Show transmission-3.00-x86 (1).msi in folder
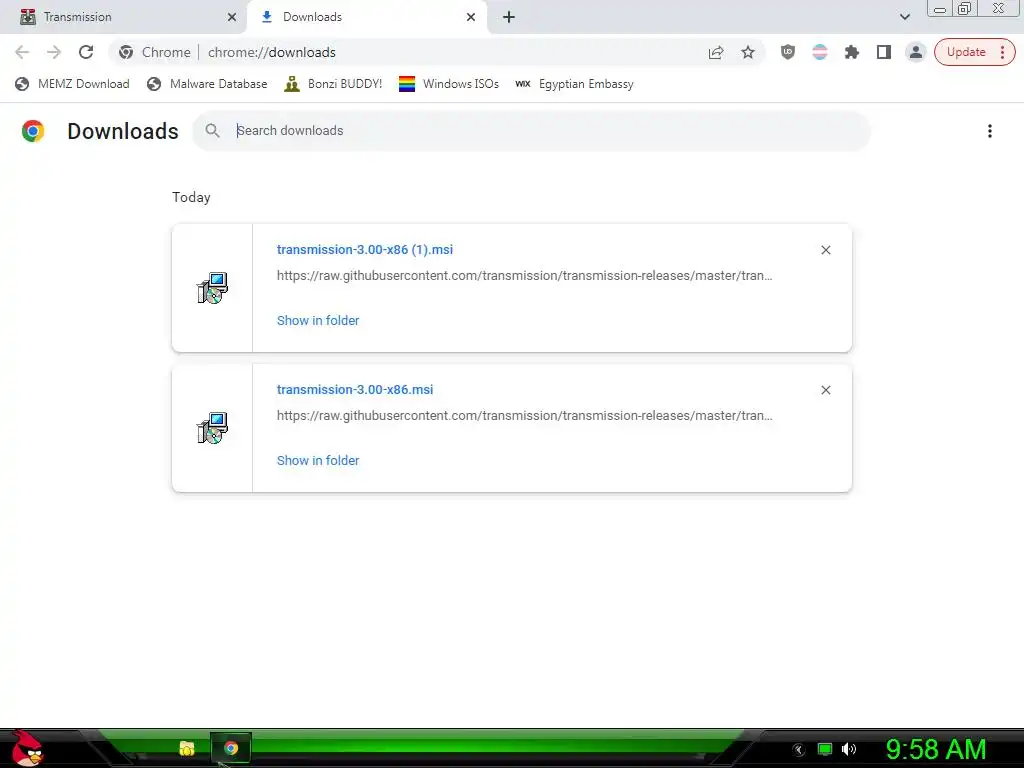 [318, 320]
